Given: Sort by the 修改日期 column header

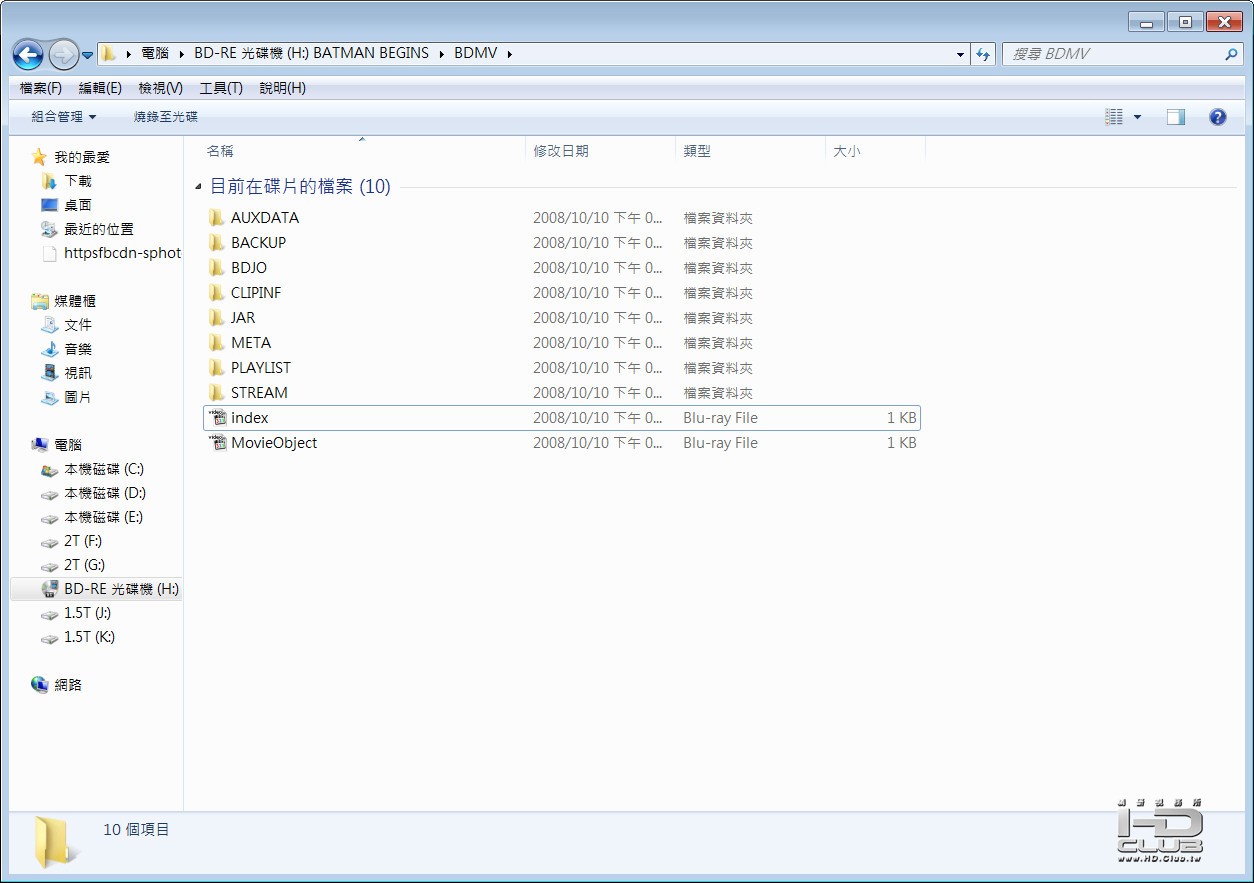Looking at the screenshot, I should [x=600, y=151].
